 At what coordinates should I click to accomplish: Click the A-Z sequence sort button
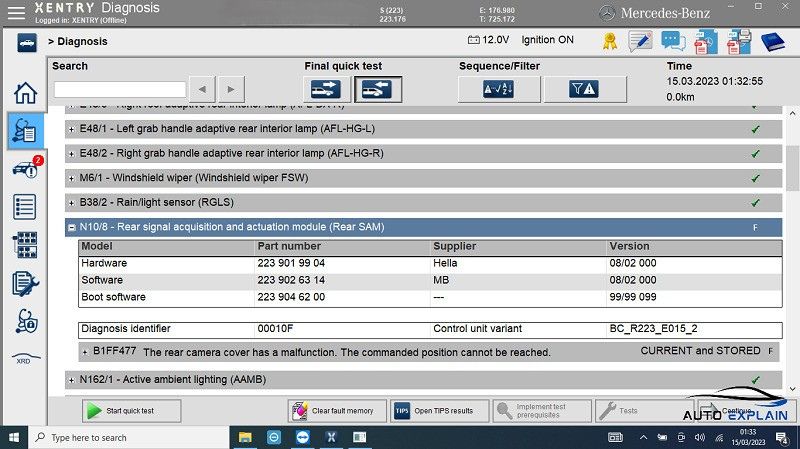coord(498,89)
